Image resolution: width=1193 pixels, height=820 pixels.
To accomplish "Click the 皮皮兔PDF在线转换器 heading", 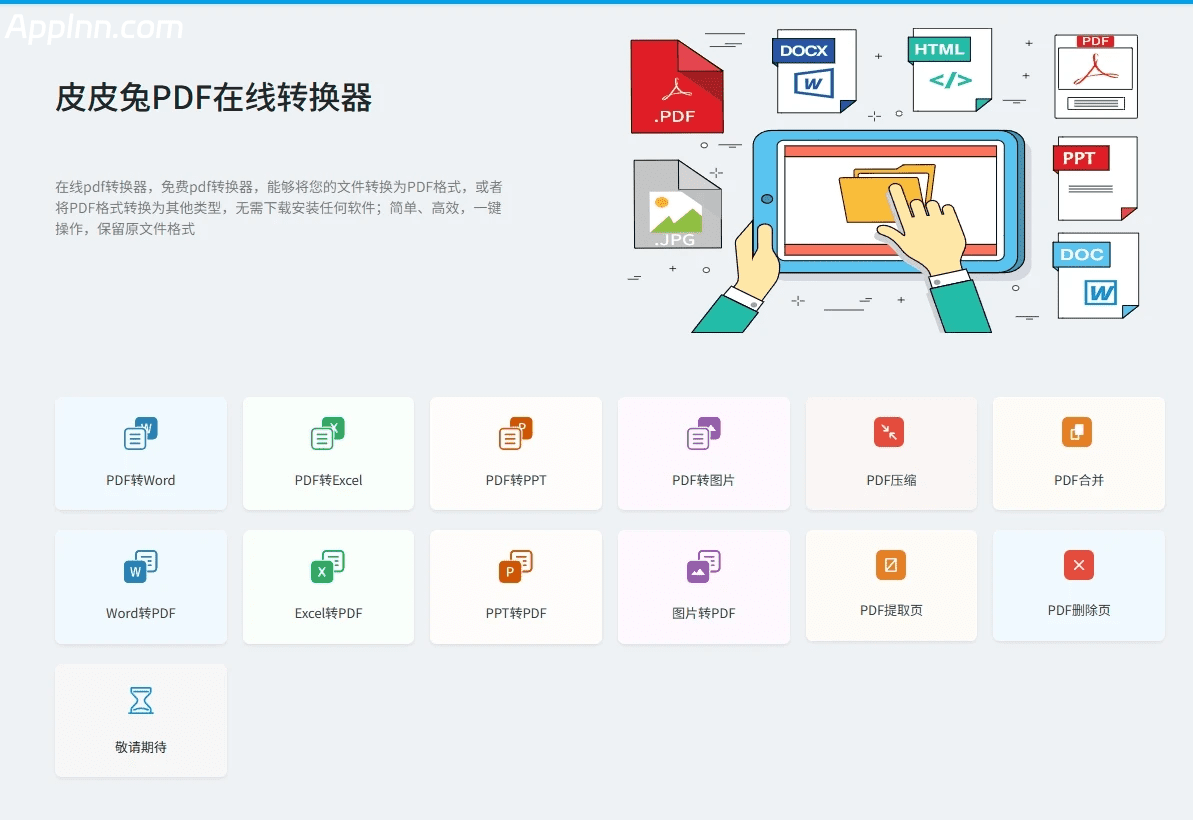I will [214, 97].
